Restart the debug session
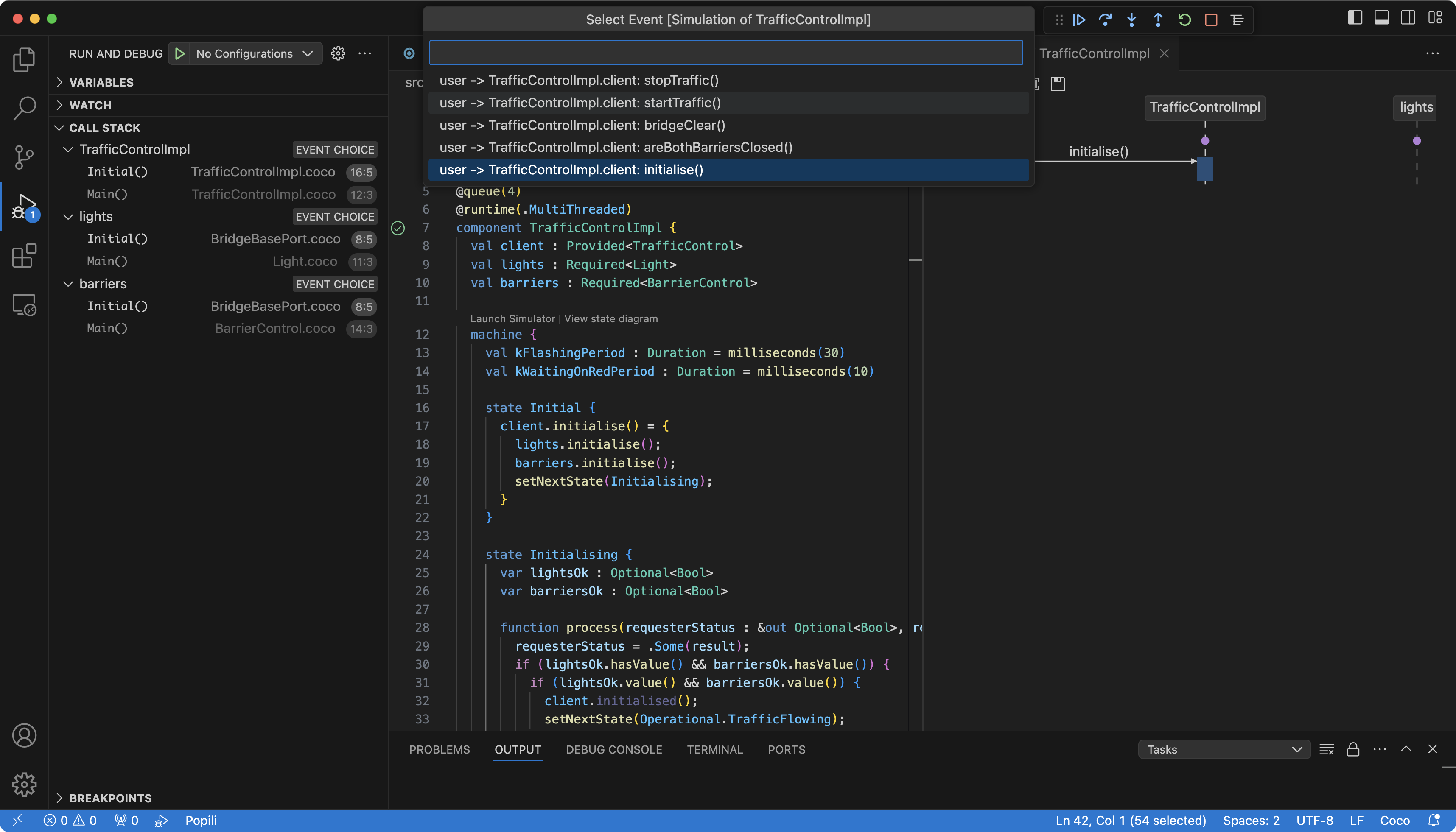The height and width of the screenshot is (832, 1456). click(x=1184, y=20)
